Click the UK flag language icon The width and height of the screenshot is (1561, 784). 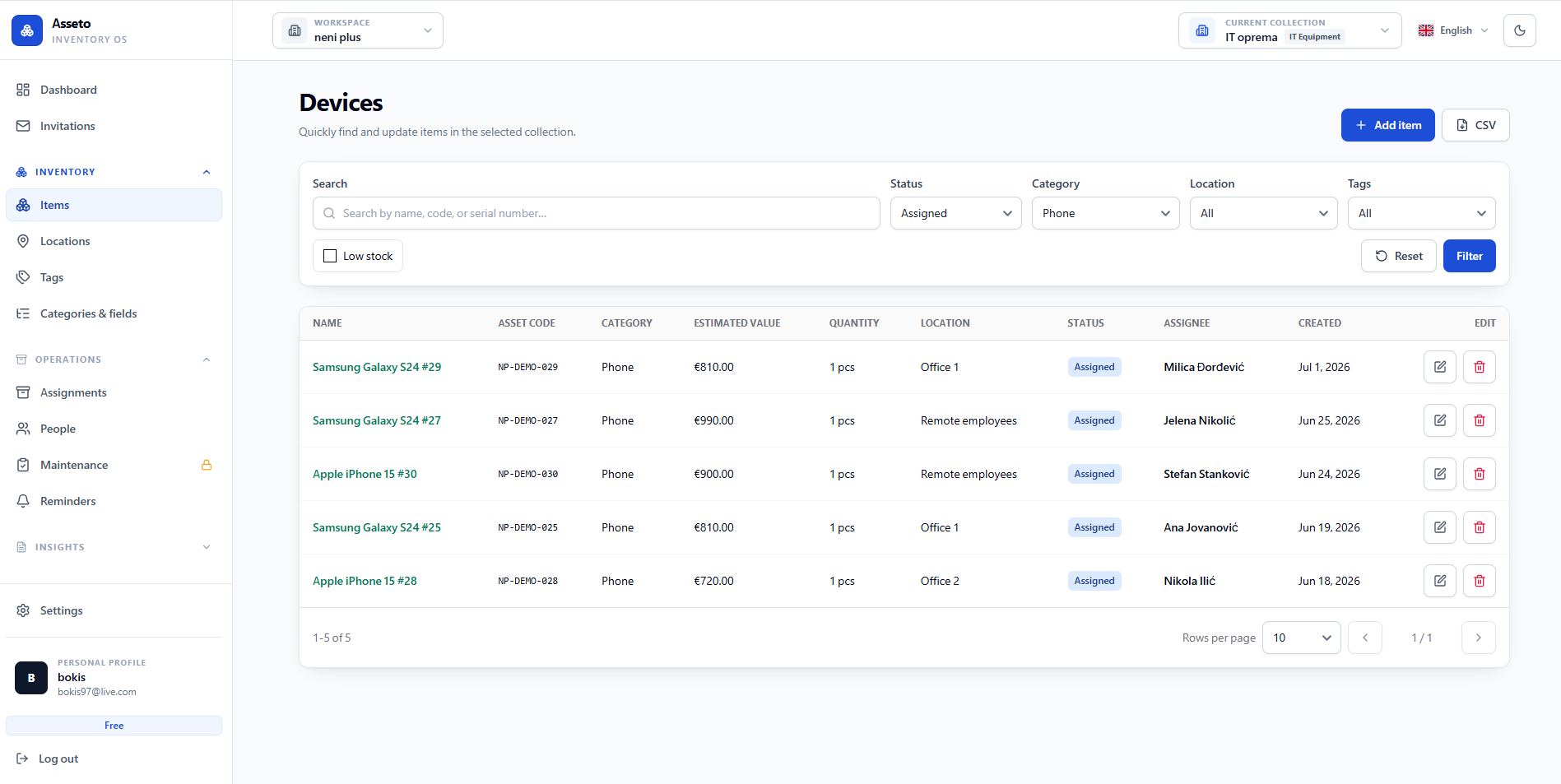tap(1426, 30)
